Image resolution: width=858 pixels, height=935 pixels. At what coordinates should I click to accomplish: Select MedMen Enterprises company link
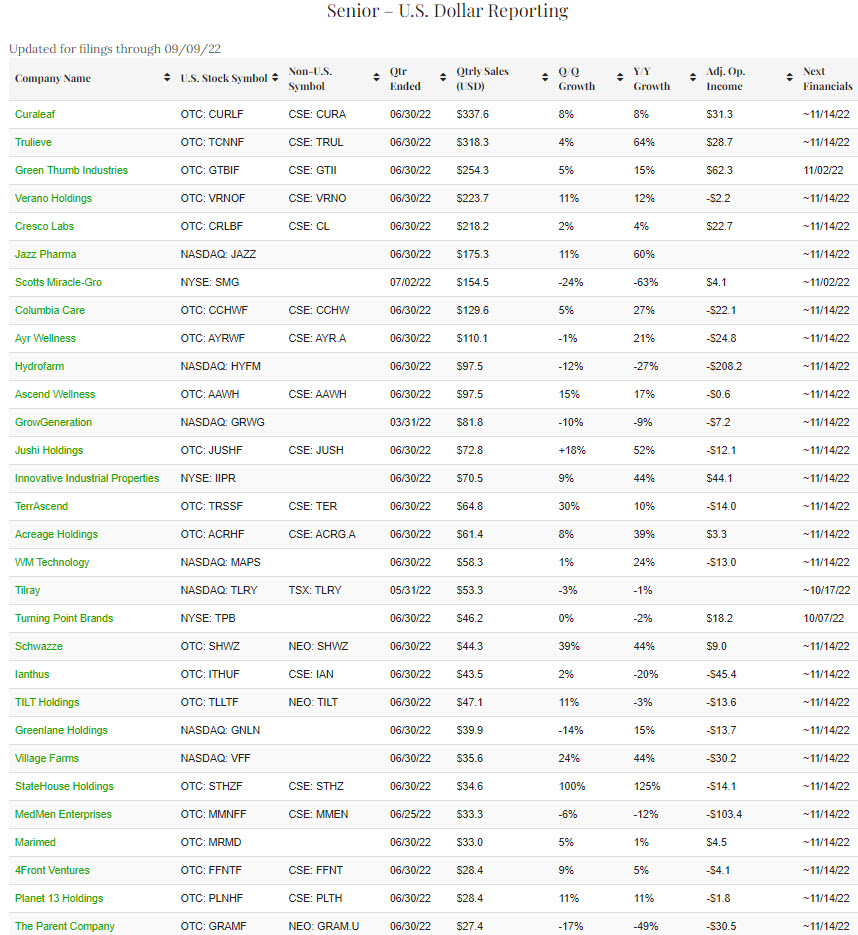63,814
